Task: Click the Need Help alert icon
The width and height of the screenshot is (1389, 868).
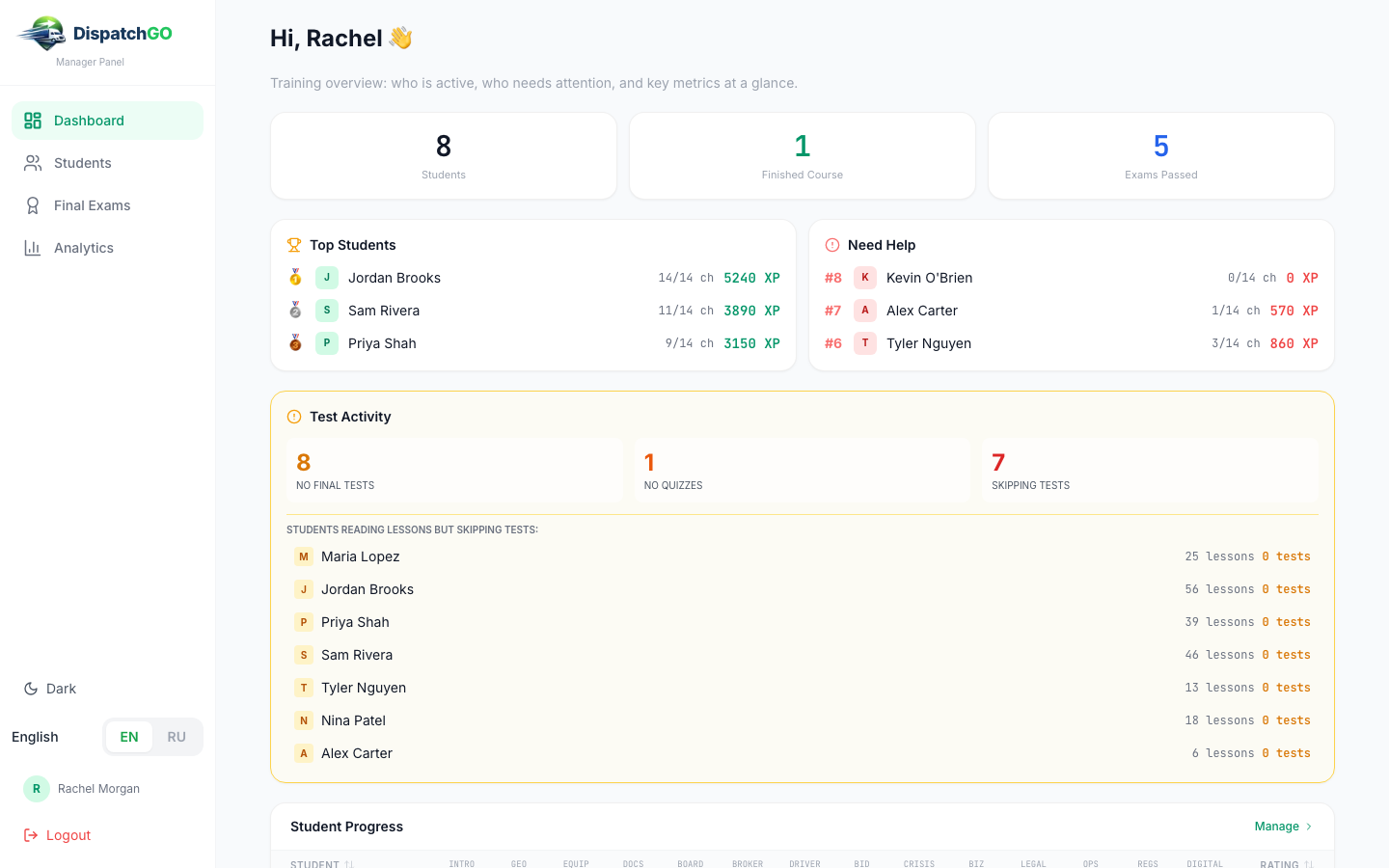Action: [832, 245]
